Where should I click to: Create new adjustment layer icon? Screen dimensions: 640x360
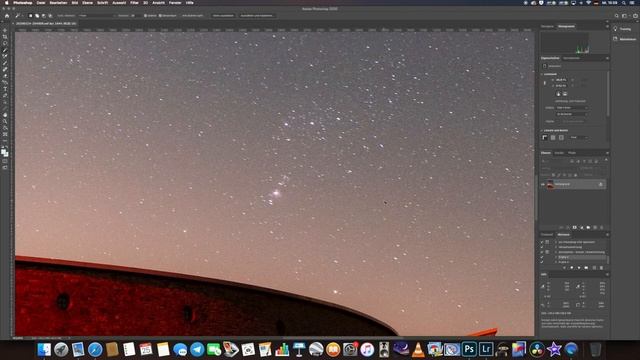point(582,227)
